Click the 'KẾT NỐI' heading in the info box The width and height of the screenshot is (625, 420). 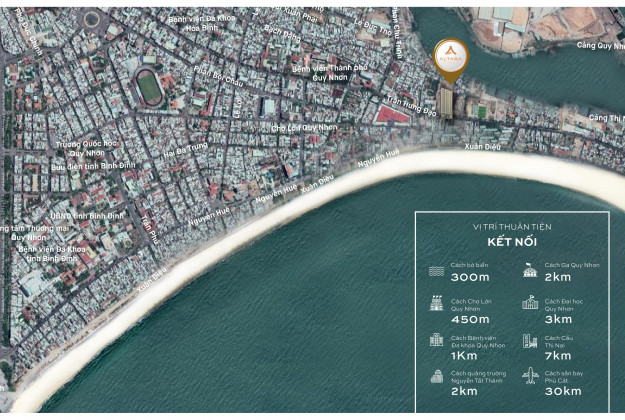(512, 242)
